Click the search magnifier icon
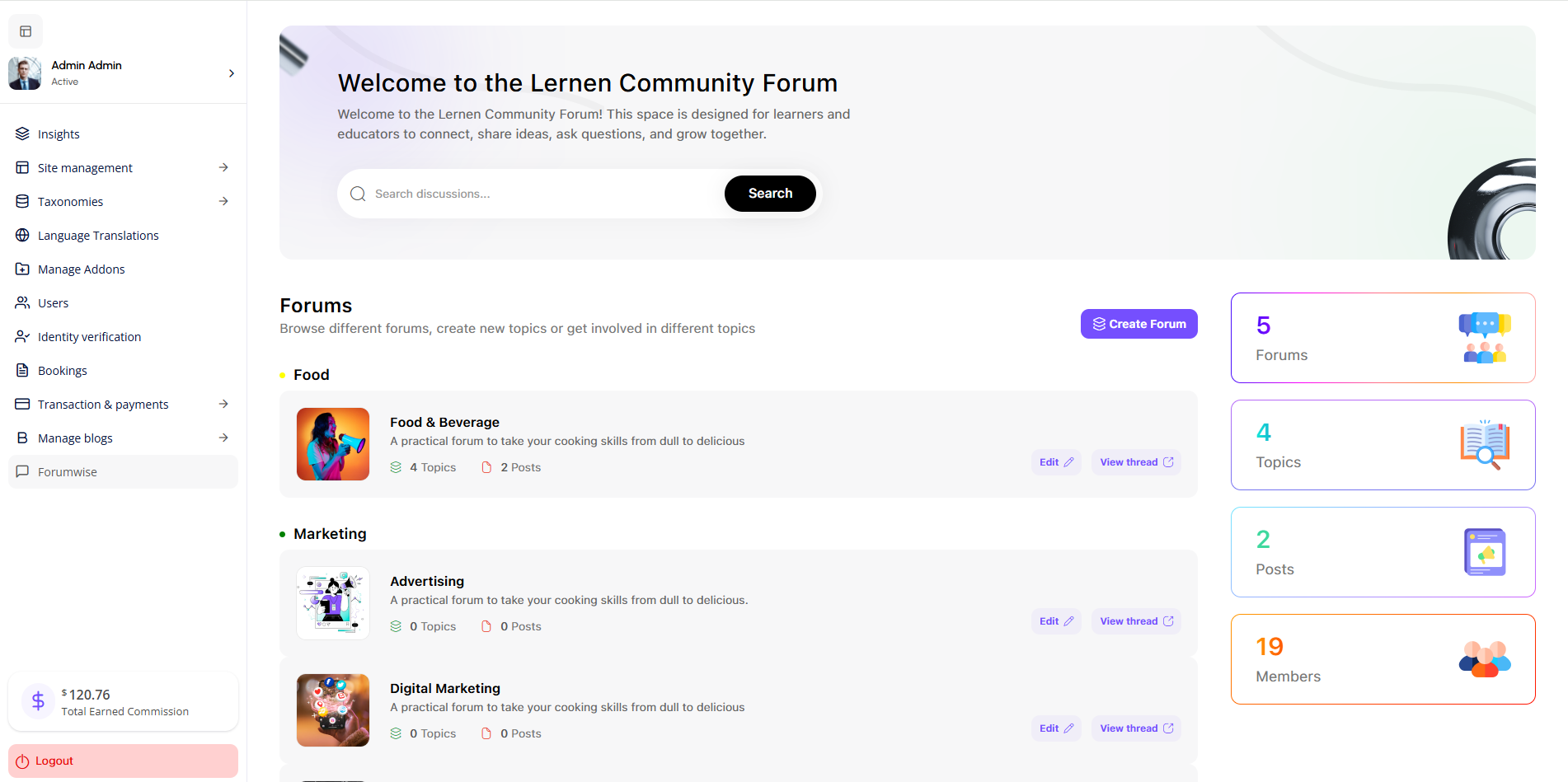 358,193
